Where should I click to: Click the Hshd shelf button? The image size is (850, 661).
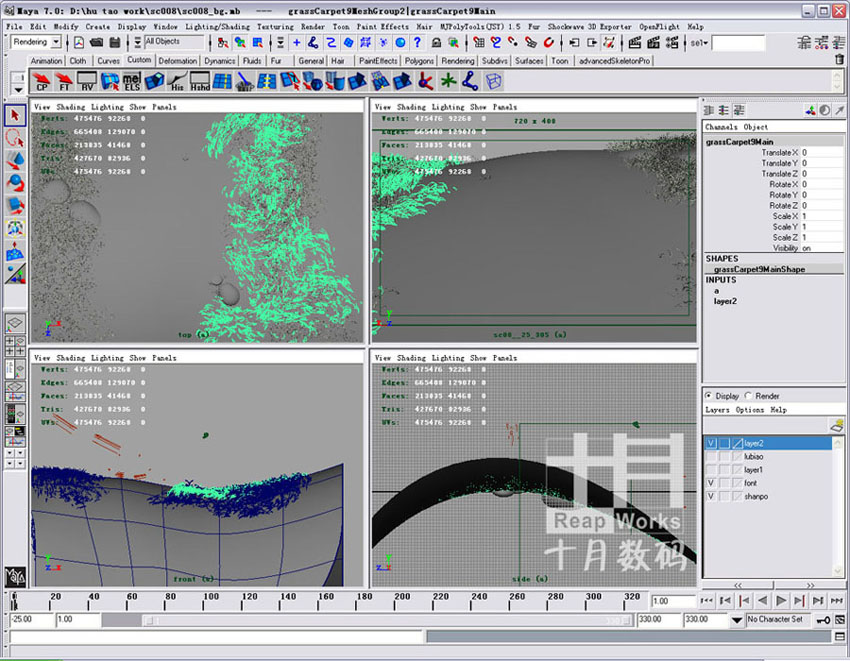199,81
